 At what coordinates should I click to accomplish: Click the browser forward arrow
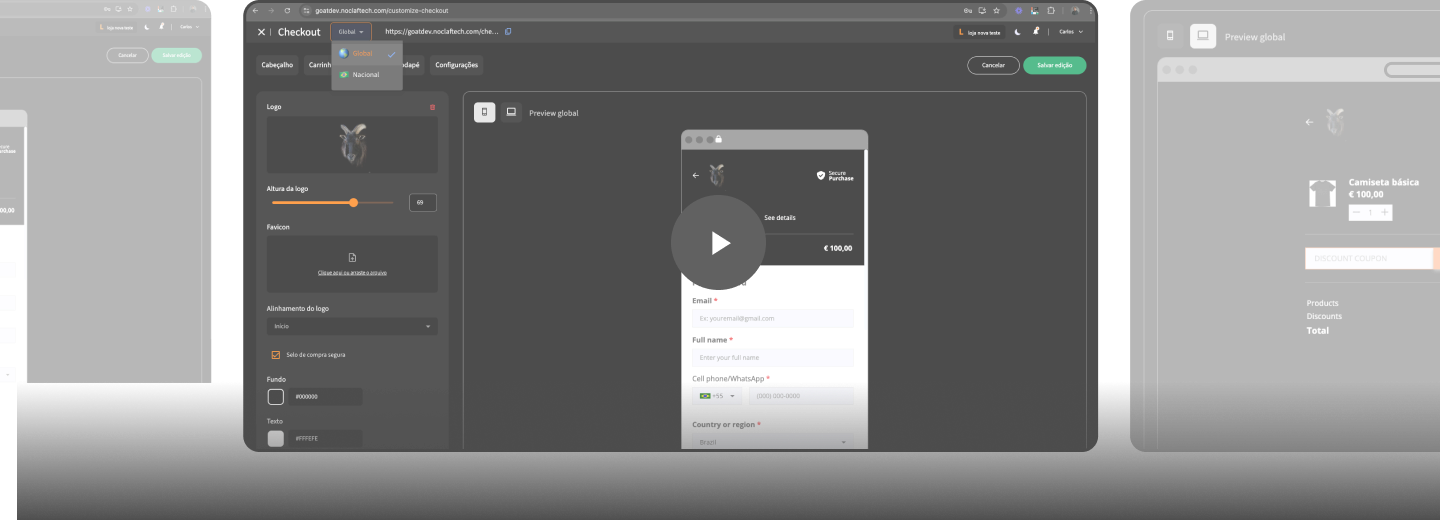[272, 10]
